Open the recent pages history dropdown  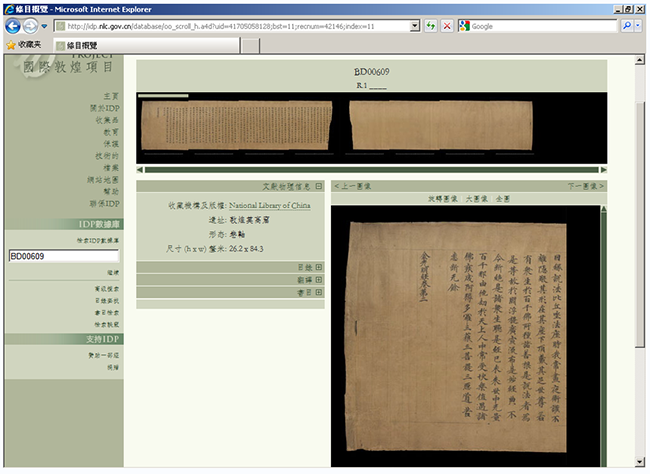pos(44,27)
